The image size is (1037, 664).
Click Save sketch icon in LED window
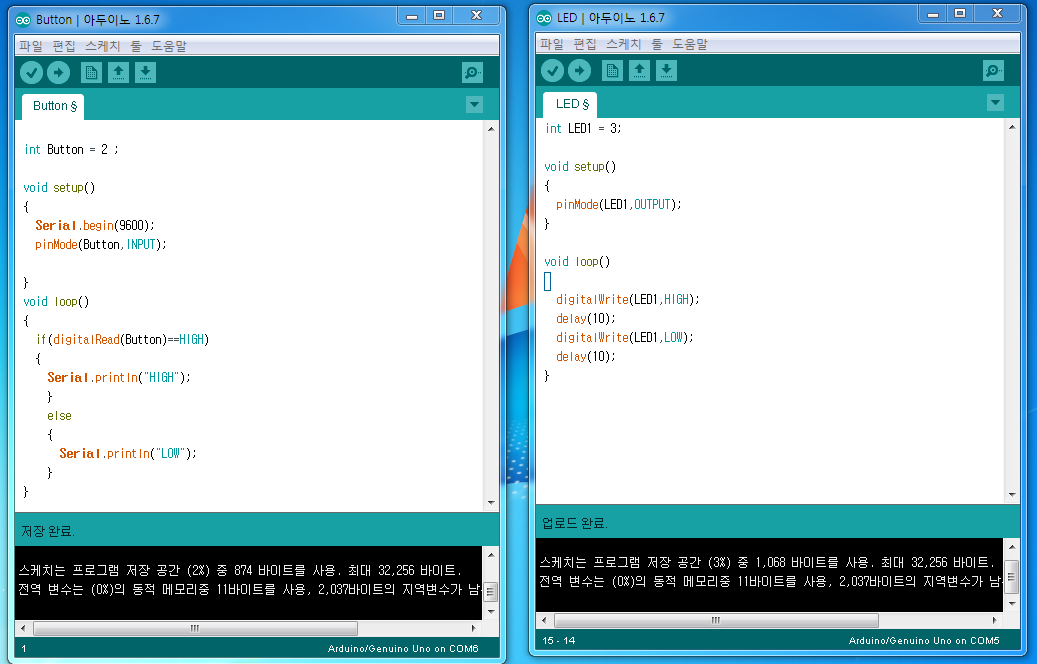[666, 70]
